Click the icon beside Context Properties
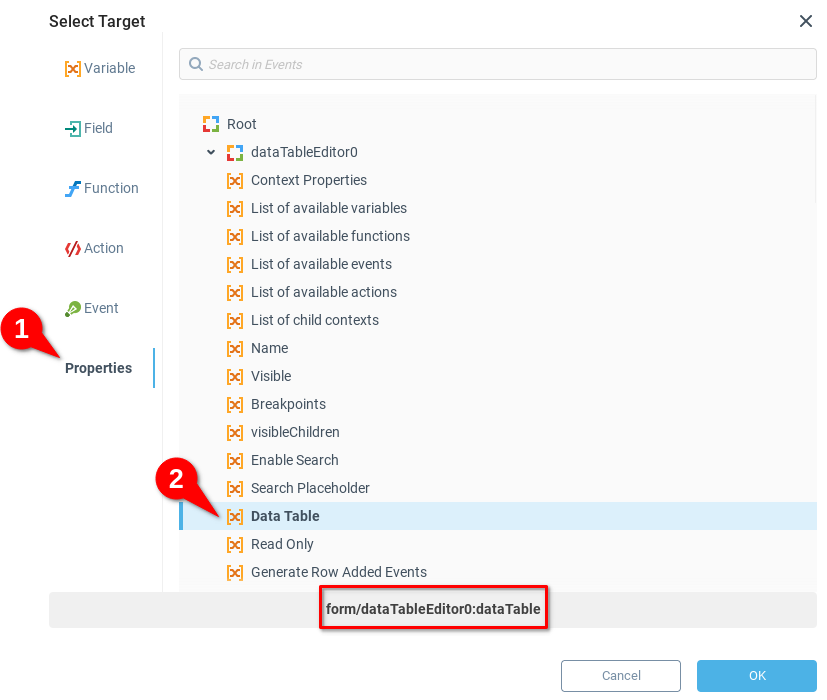Screen dimensions: 827x700 pyautogui.click(x=235, y=180)
